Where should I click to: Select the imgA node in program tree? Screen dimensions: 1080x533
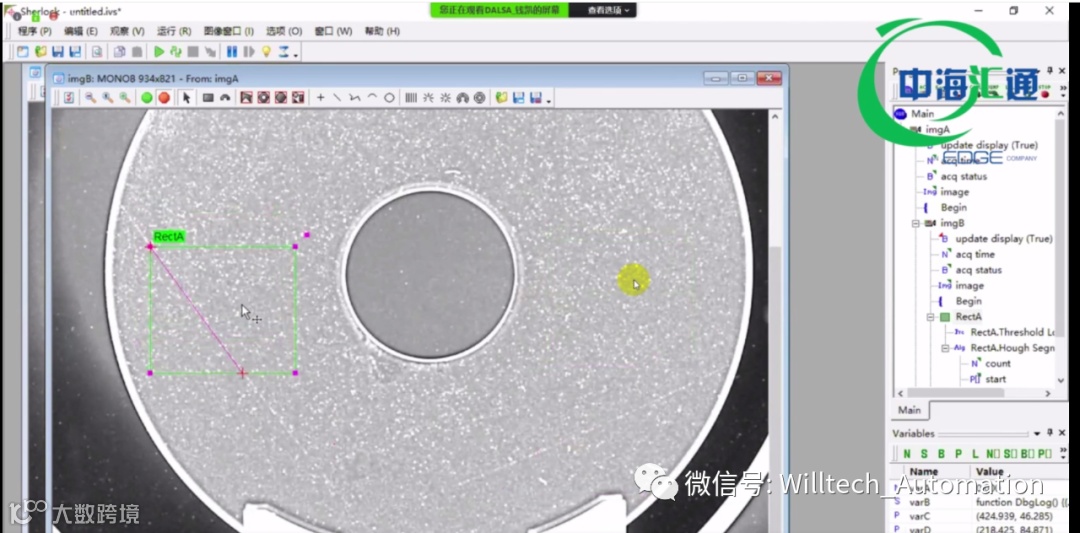937,129
